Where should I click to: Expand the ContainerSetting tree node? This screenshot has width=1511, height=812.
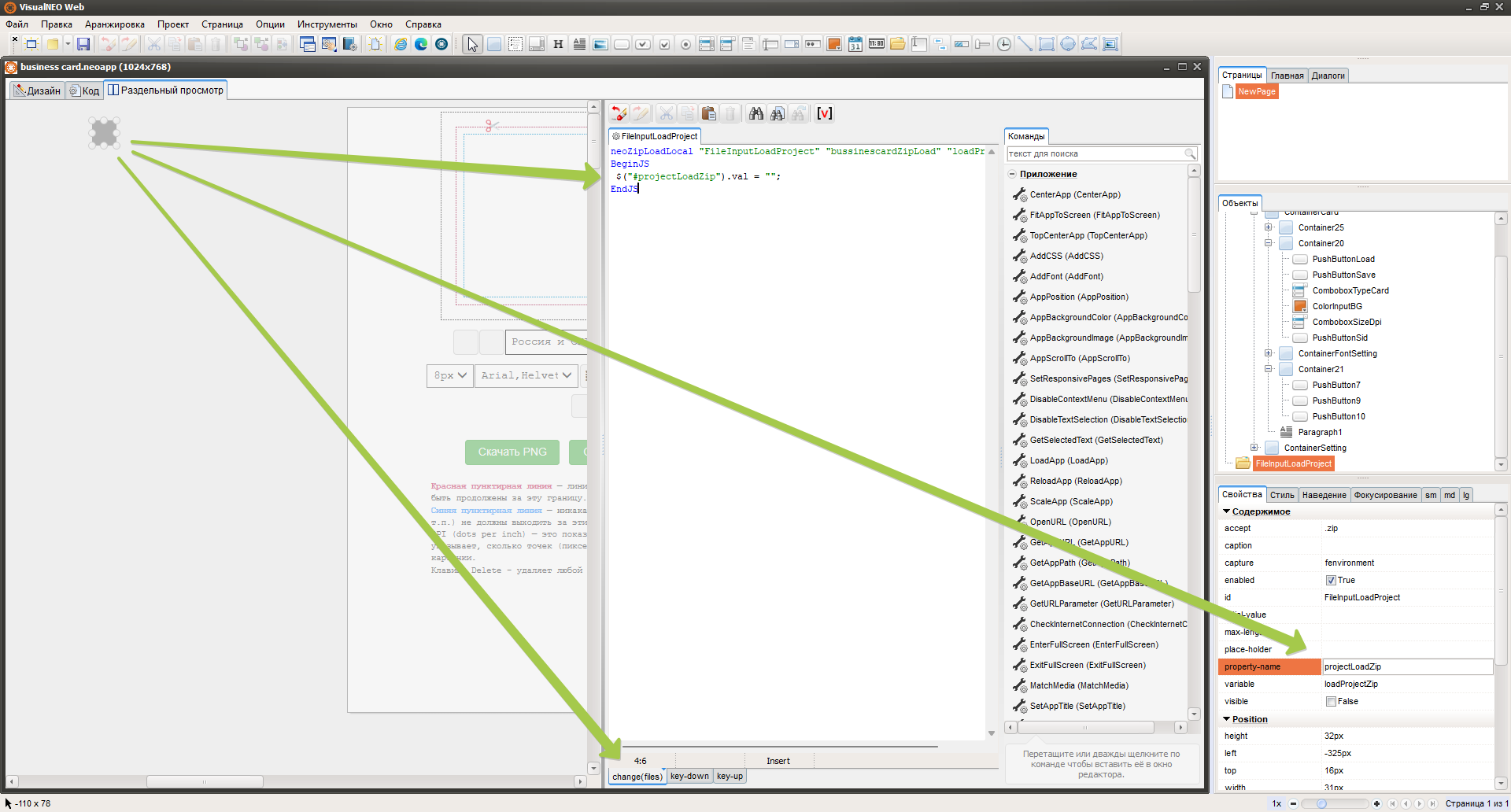coord(1254,448)
